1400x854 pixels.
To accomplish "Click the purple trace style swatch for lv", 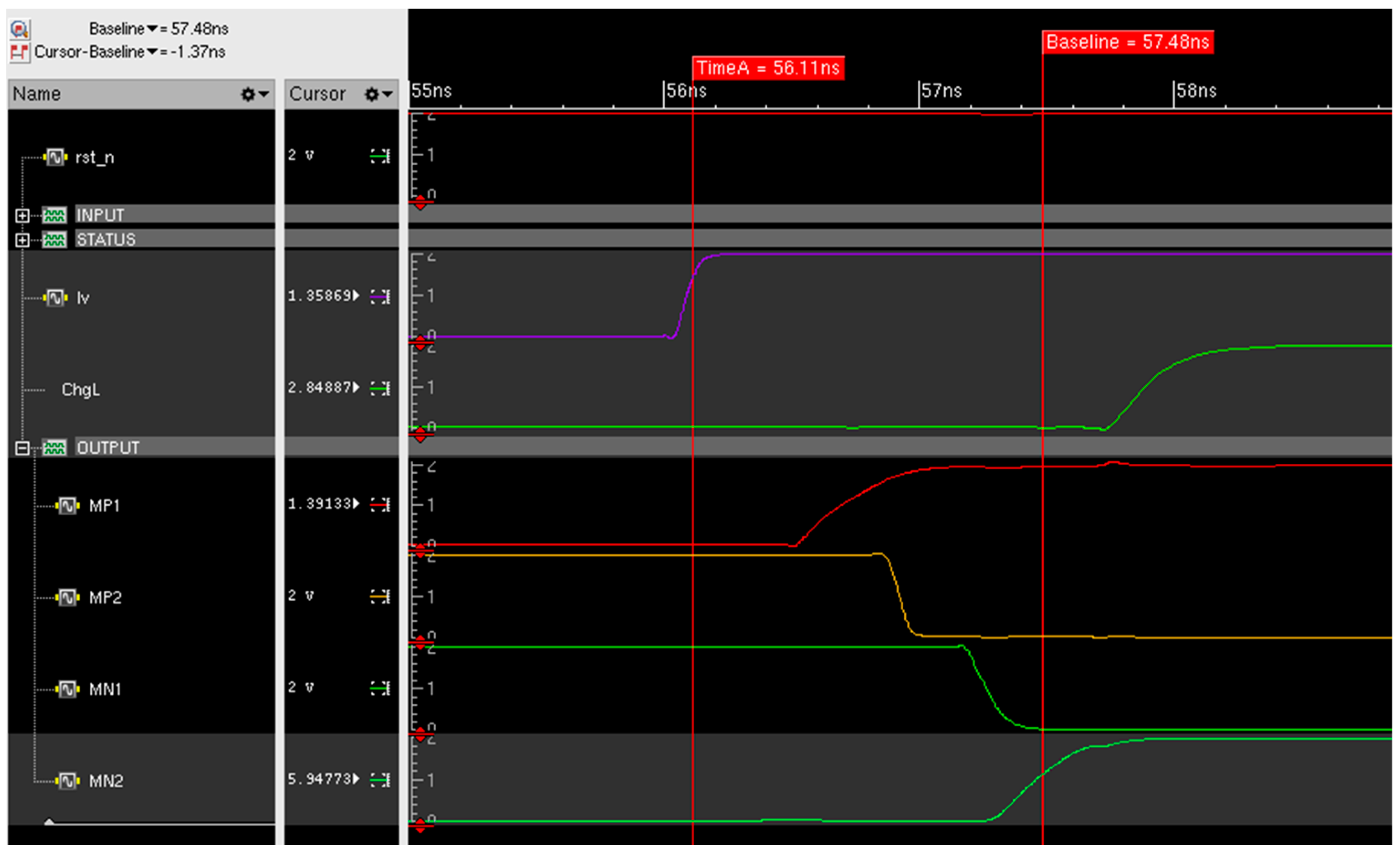I will click(x=380, y=296).
